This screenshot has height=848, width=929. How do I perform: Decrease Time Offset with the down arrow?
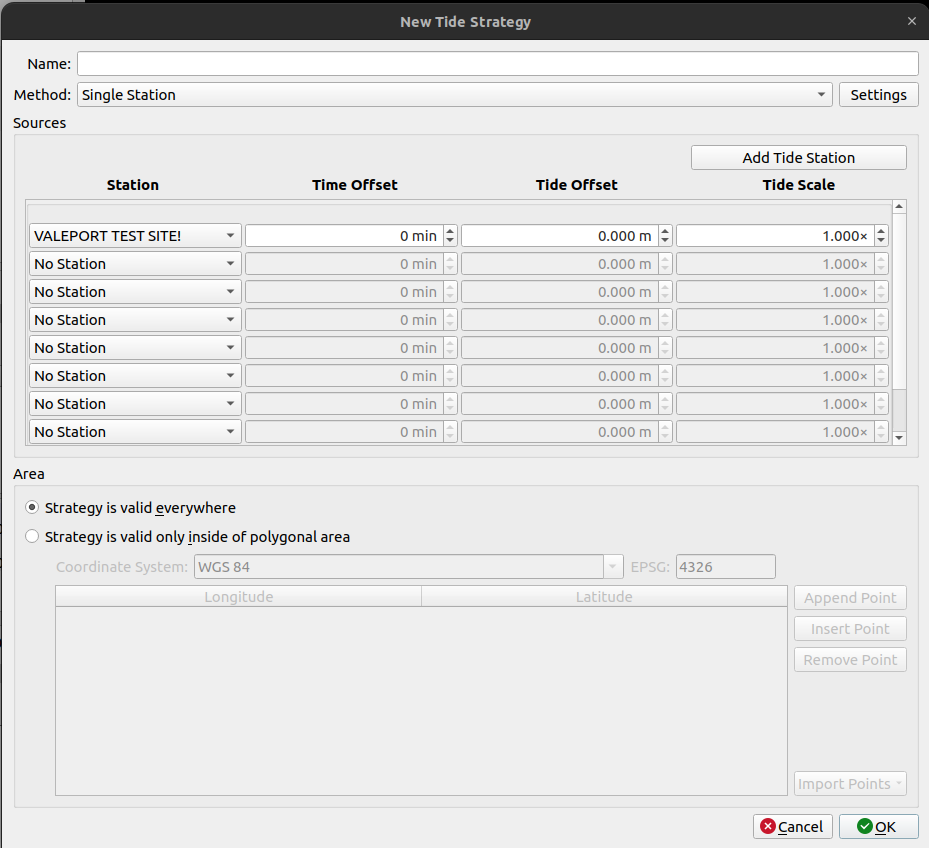tap(450, 241)
